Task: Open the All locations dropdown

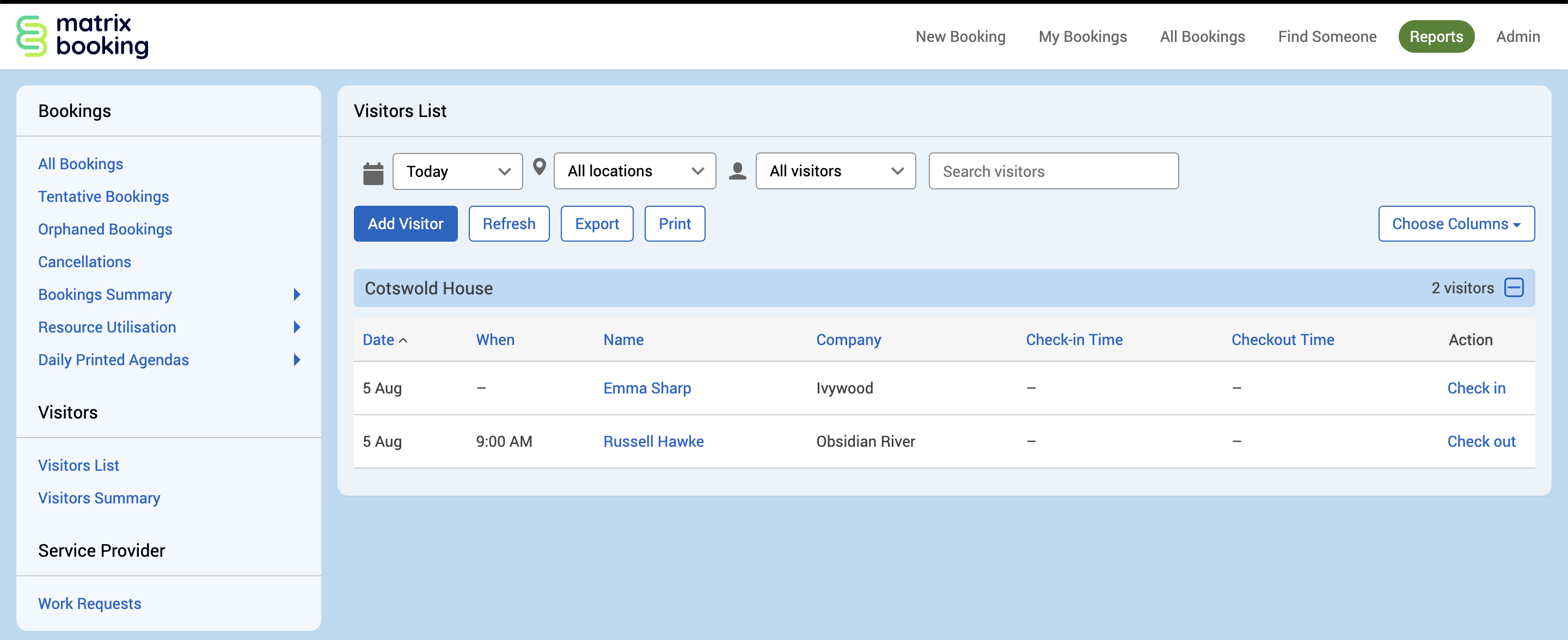Action: tap(634, 171)
